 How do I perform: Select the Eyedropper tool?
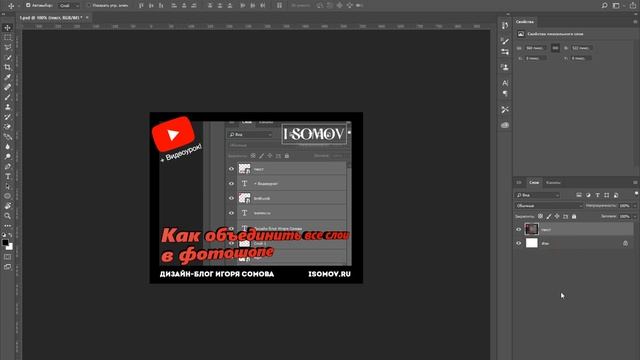click(7, 77)
